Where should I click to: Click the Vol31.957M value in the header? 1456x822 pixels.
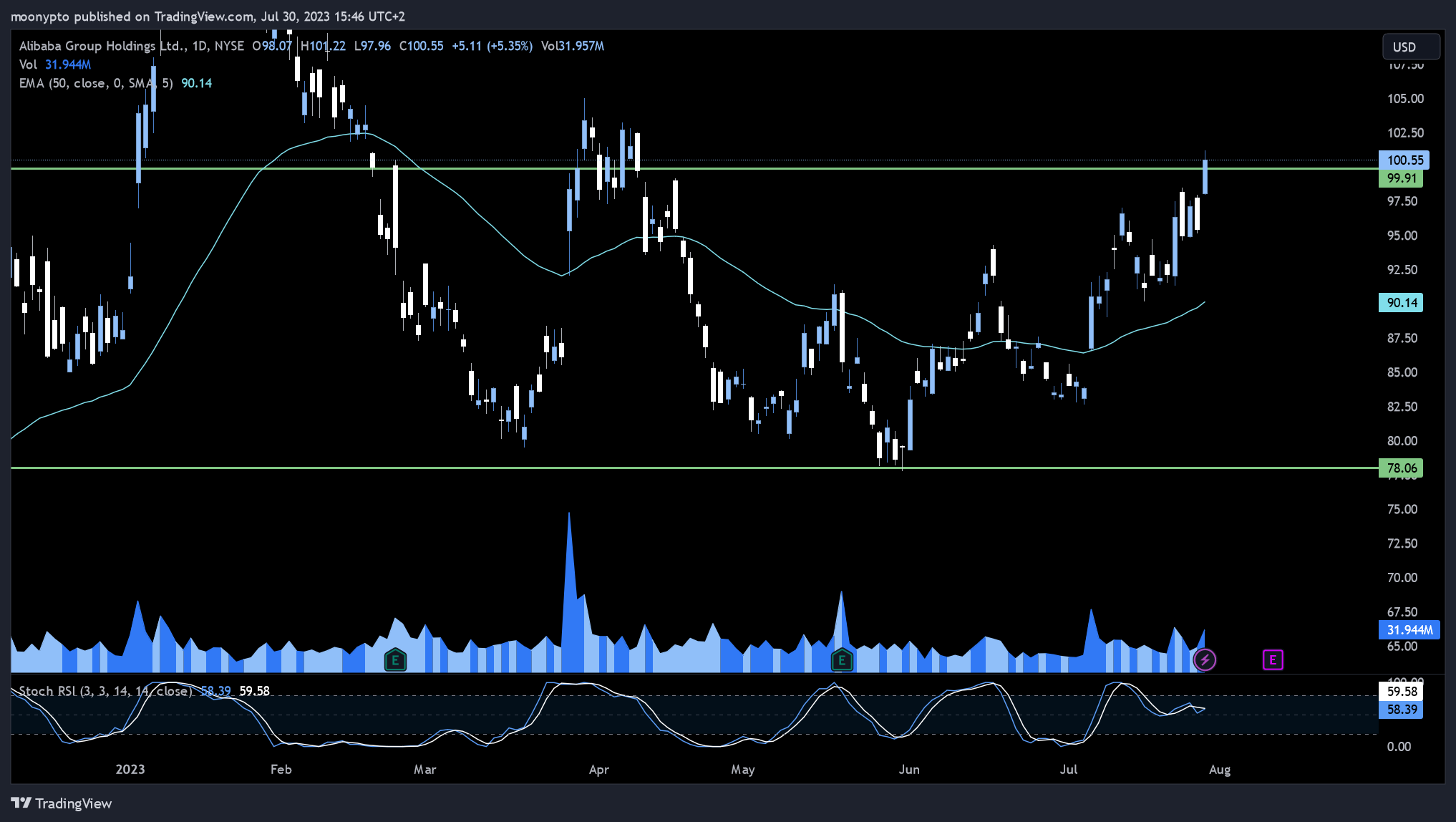(573, 46)
